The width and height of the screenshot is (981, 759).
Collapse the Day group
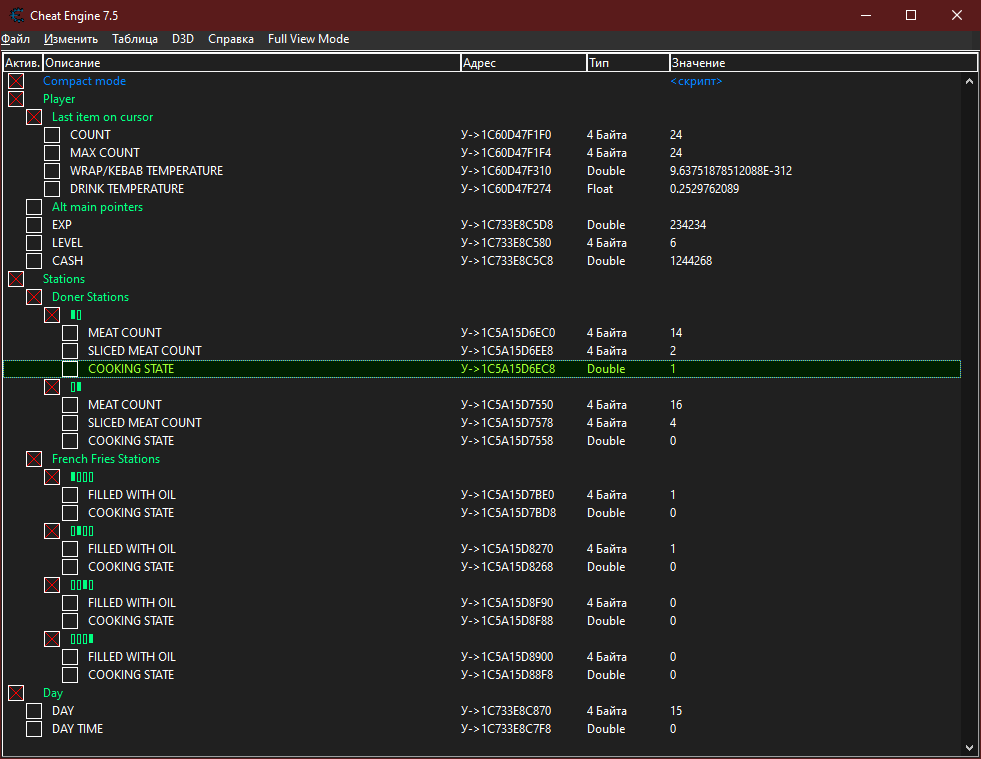pyautogui.click(x=16, y=693)
